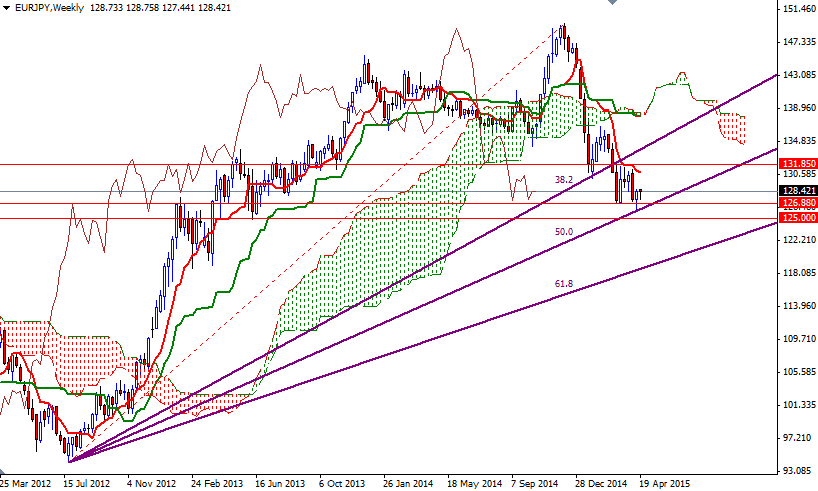Click the 93.085 price scale value
The height and width of the screenshot is (491, 818).
799,471
